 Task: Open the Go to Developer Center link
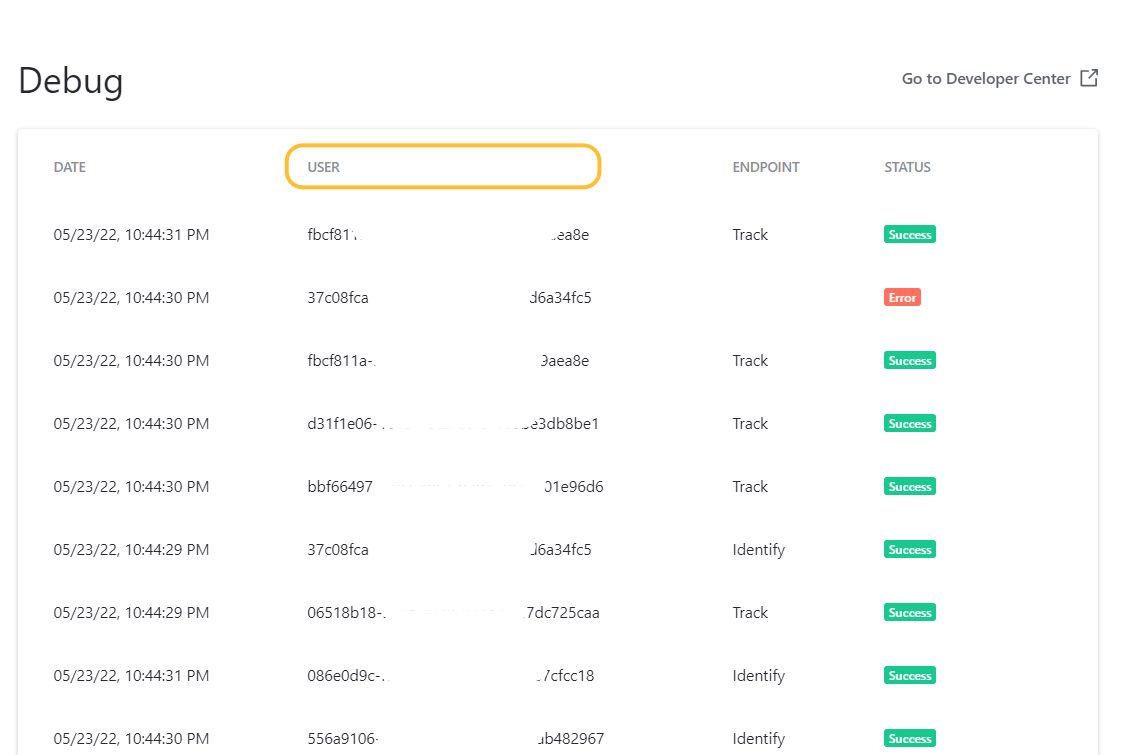tap(985, 78)
